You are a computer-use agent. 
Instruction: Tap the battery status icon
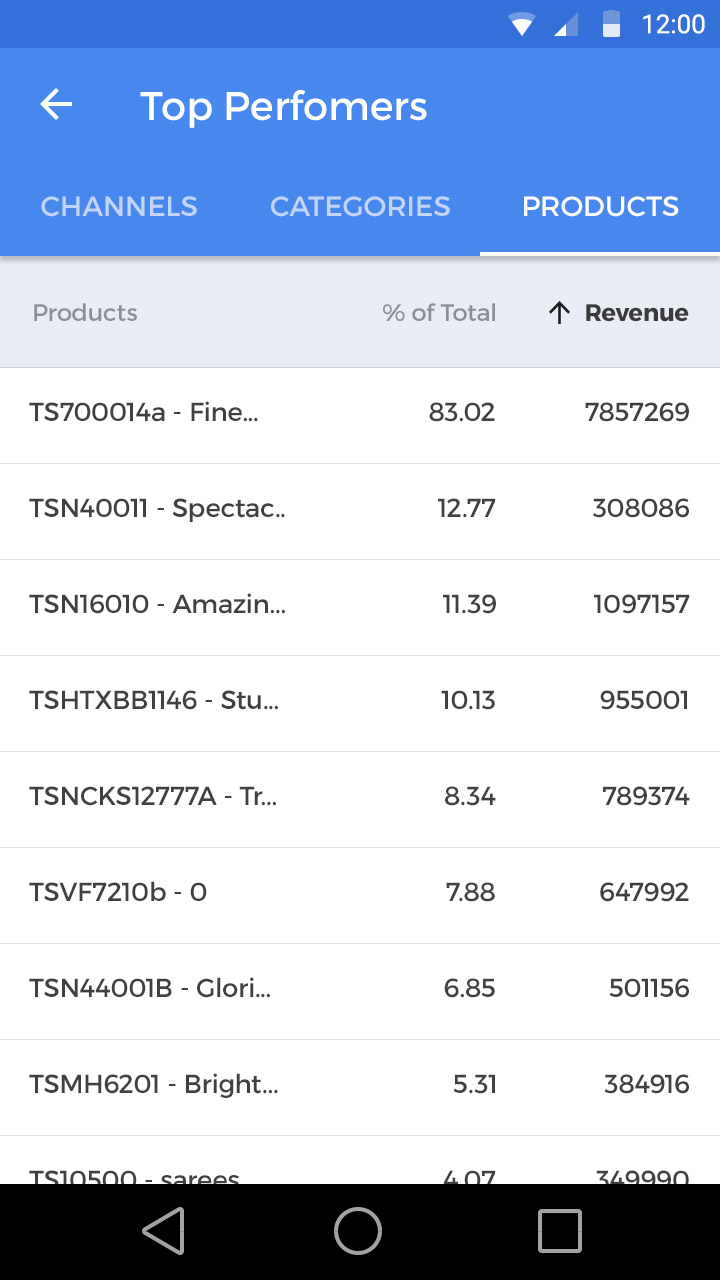[611, 24]
